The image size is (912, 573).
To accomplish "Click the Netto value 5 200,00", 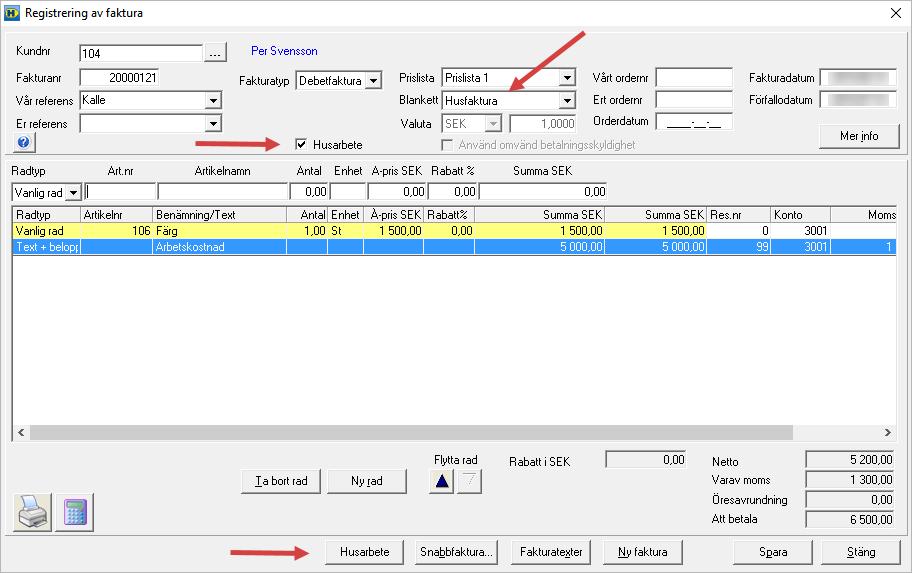I will point(850,460).
